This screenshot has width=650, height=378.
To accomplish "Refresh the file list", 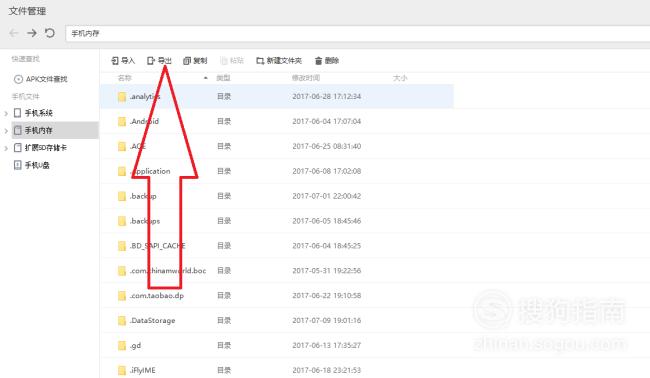I will [50, 33].
